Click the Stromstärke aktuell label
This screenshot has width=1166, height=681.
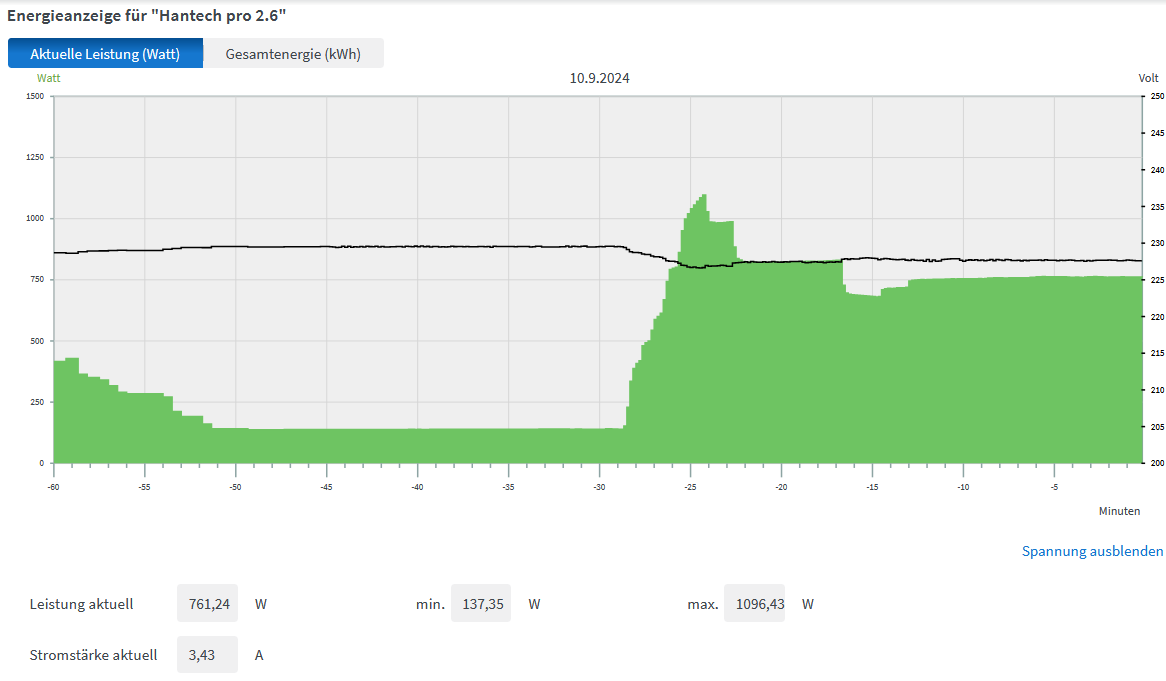[94, 655]
